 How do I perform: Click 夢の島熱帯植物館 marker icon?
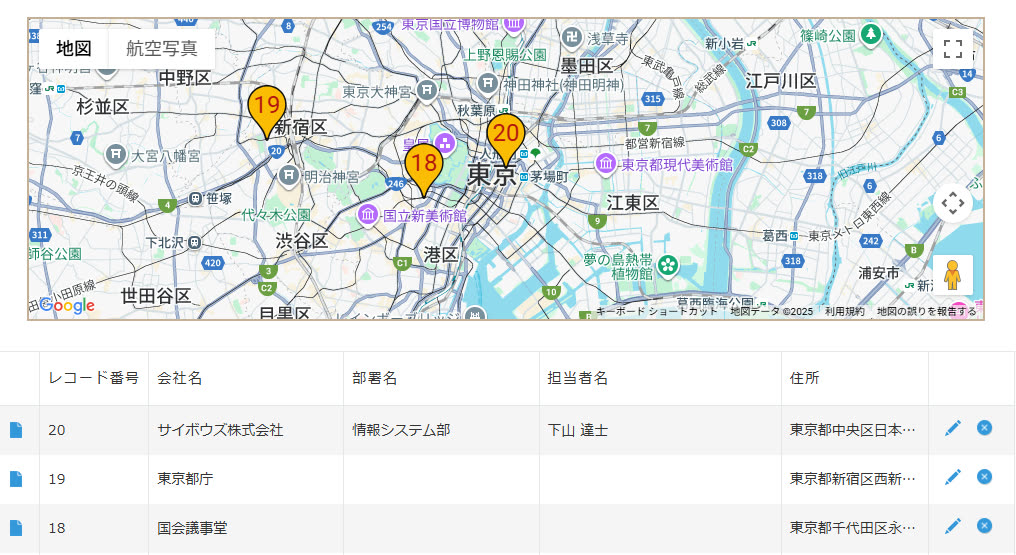point(668,265)
